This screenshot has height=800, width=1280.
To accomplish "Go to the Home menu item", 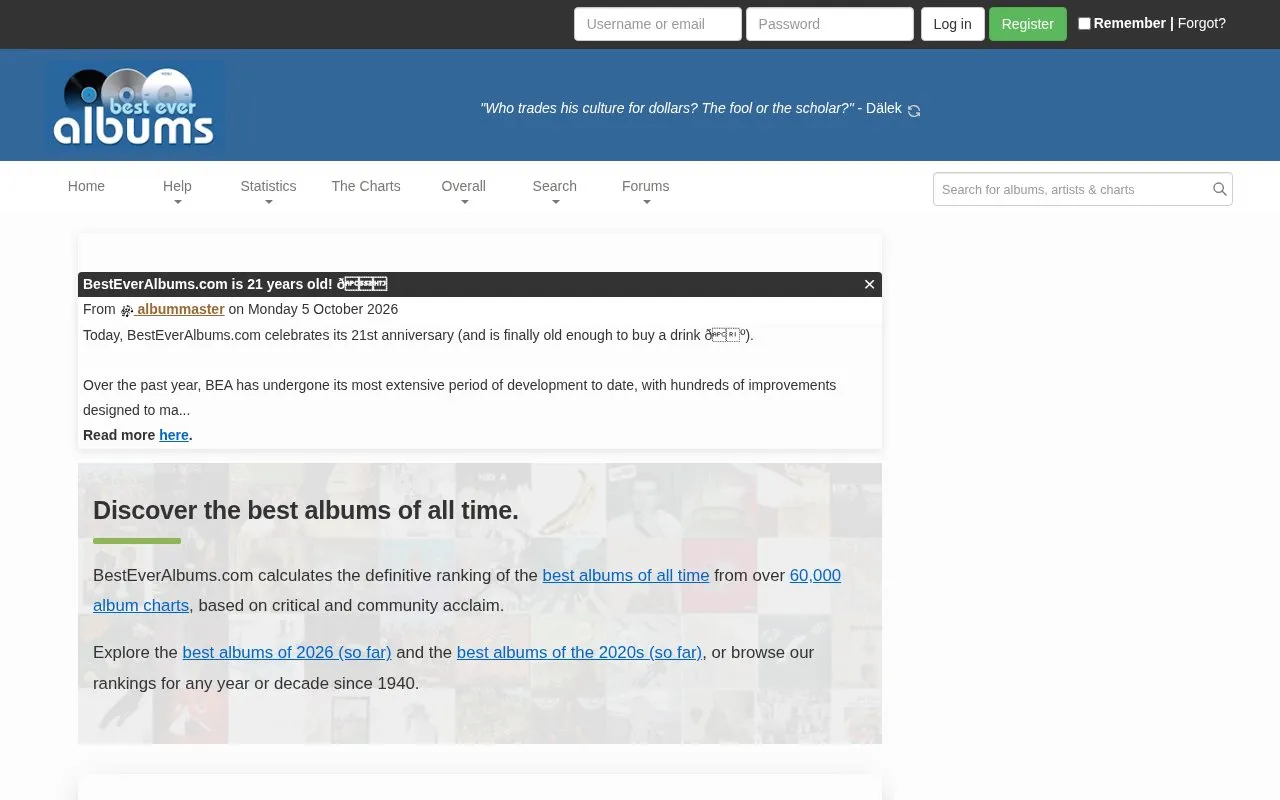I will 86,186.
